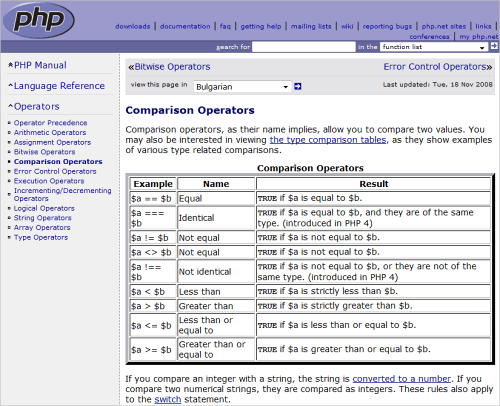Image resolution: width=500 pixels, height=406 pixels.
Task: Open conferences link
Action: click(x=429, y=36)
